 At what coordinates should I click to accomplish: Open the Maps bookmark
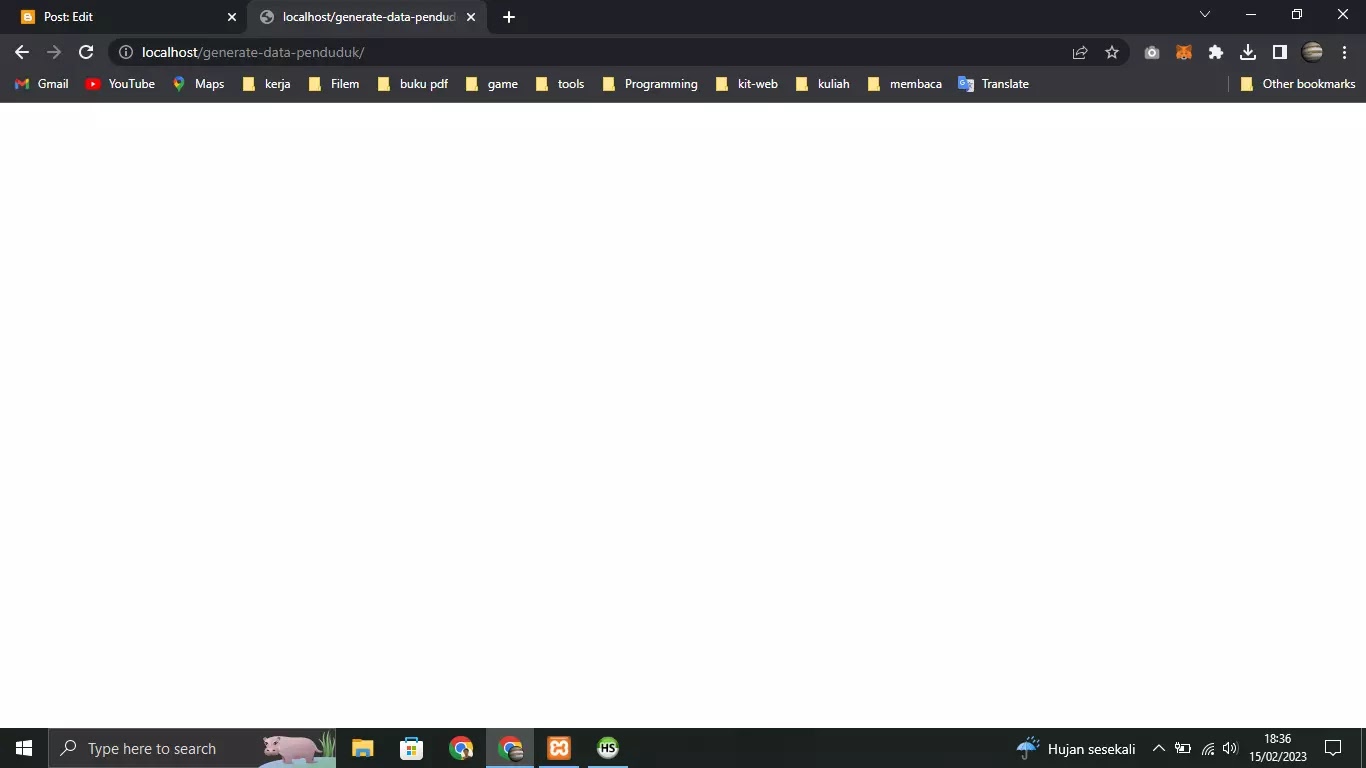[x=198, y=84]
